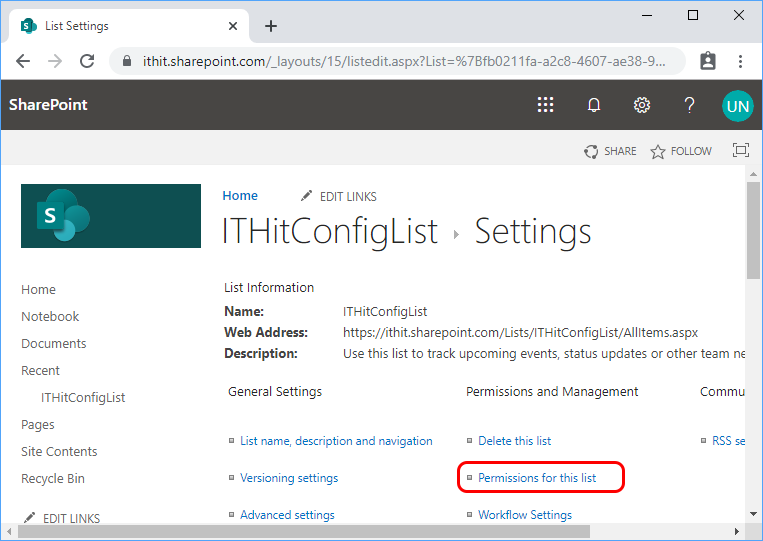Click the vertical scrollbar thumb
Viewport: 763px width, 541px height.
click(x=753, y=231)
